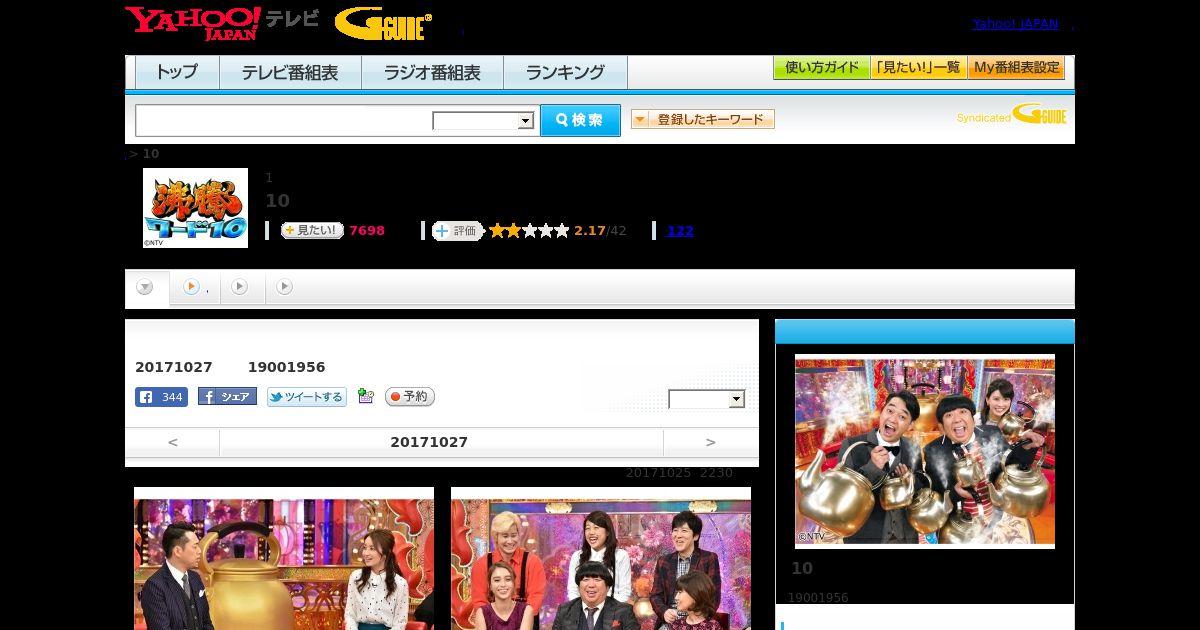The height and width of the screenshot is (630, 1200).
Task: Open photo of host beside golden kettle
Action: [x=284, y=558]
